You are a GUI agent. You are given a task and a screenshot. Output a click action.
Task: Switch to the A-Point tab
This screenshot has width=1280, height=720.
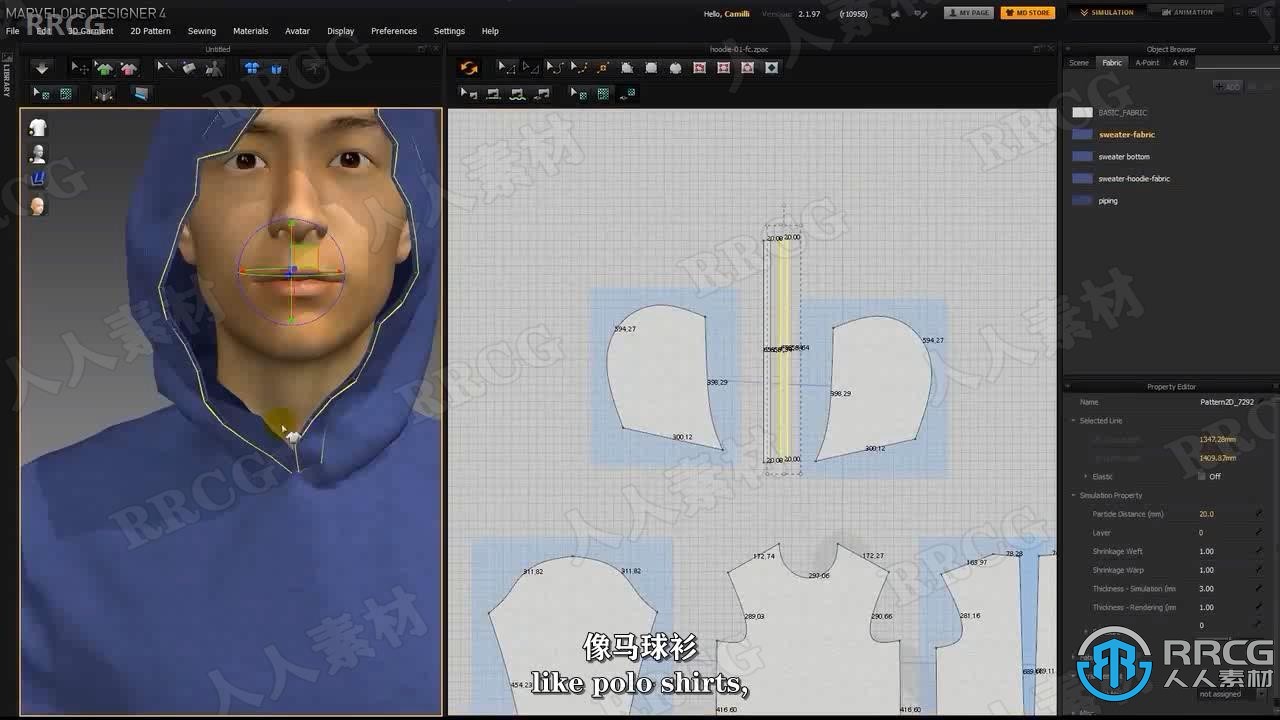pos(1147,63)
